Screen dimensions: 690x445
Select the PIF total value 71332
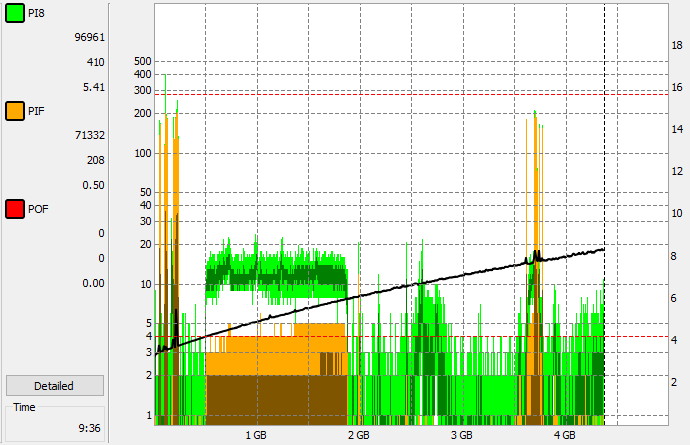click(x=90, y=135)
